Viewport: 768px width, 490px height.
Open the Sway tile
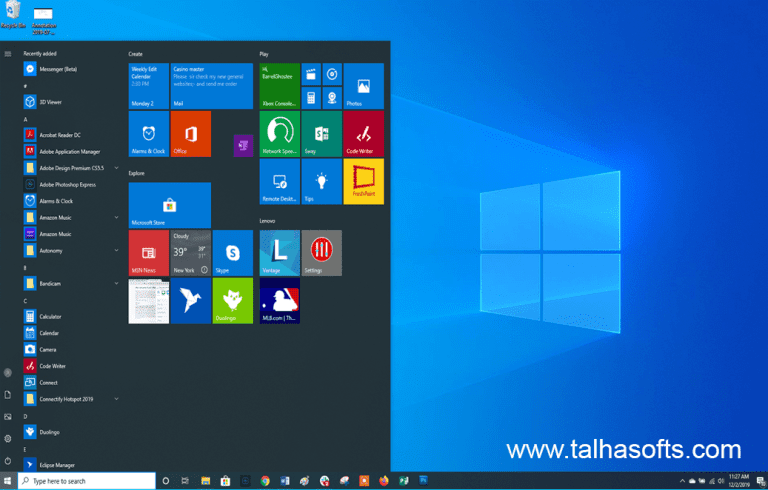[x=321, y=134]
